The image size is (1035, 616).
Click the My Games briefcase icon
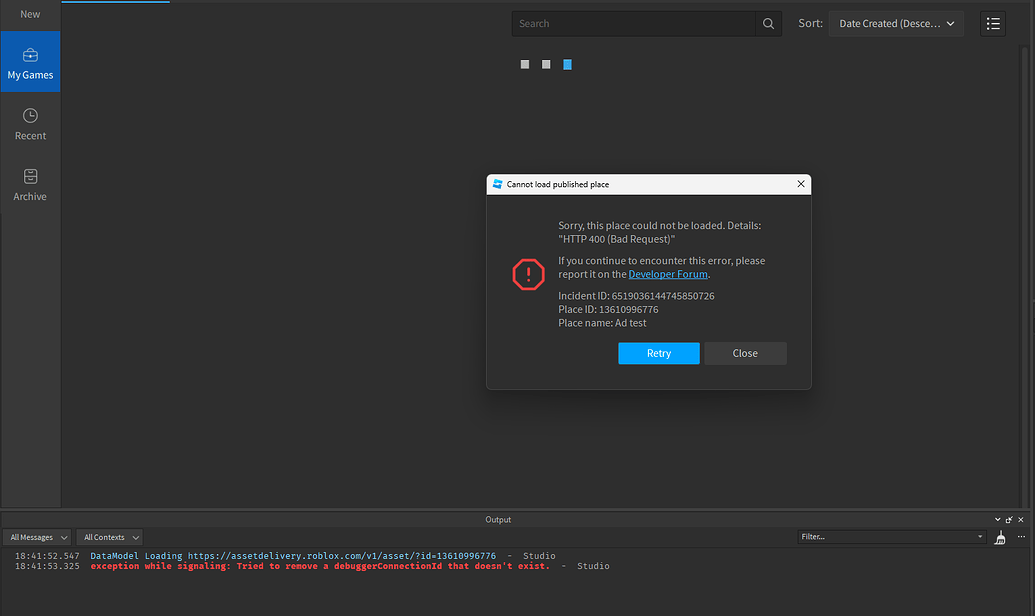(x=30, y=55)
